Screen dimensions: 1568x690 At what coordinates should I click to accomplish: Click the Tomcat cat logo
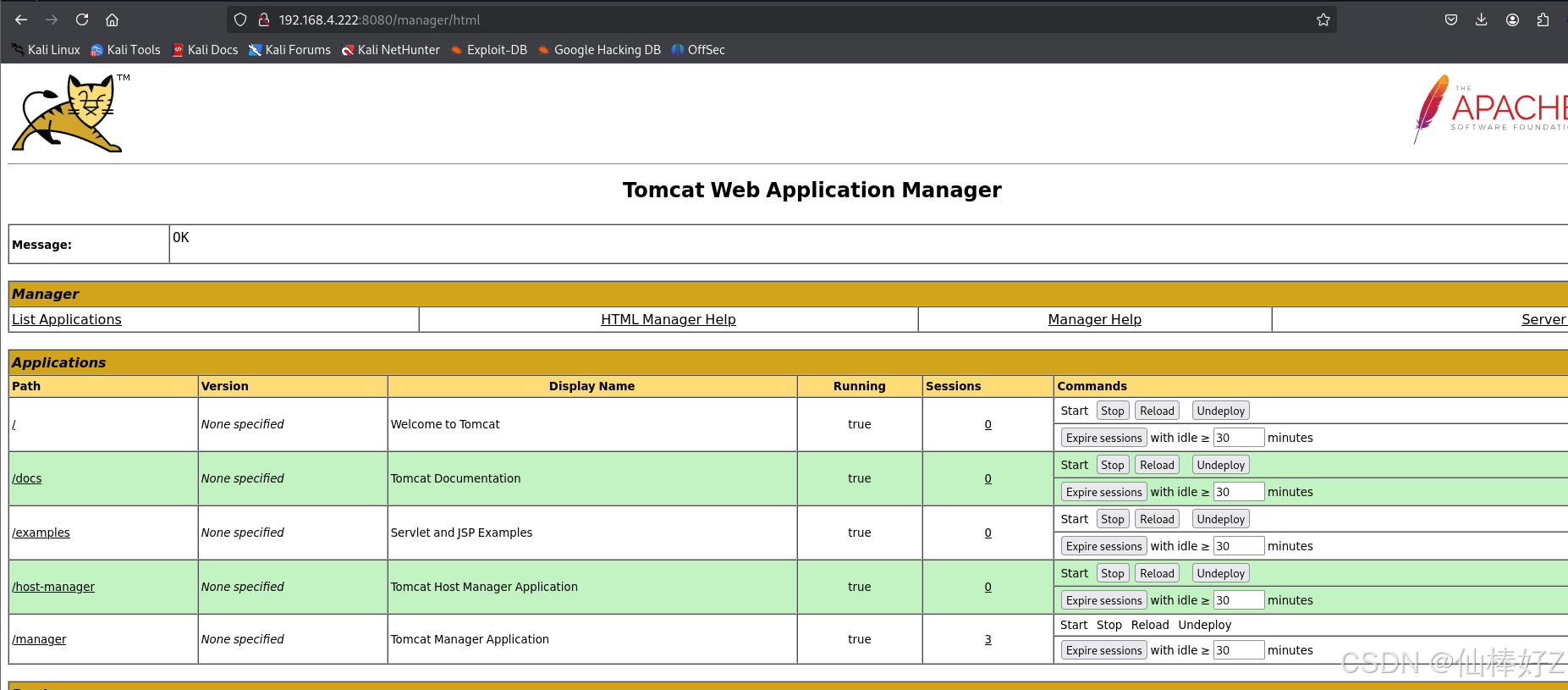click(71, 113)
